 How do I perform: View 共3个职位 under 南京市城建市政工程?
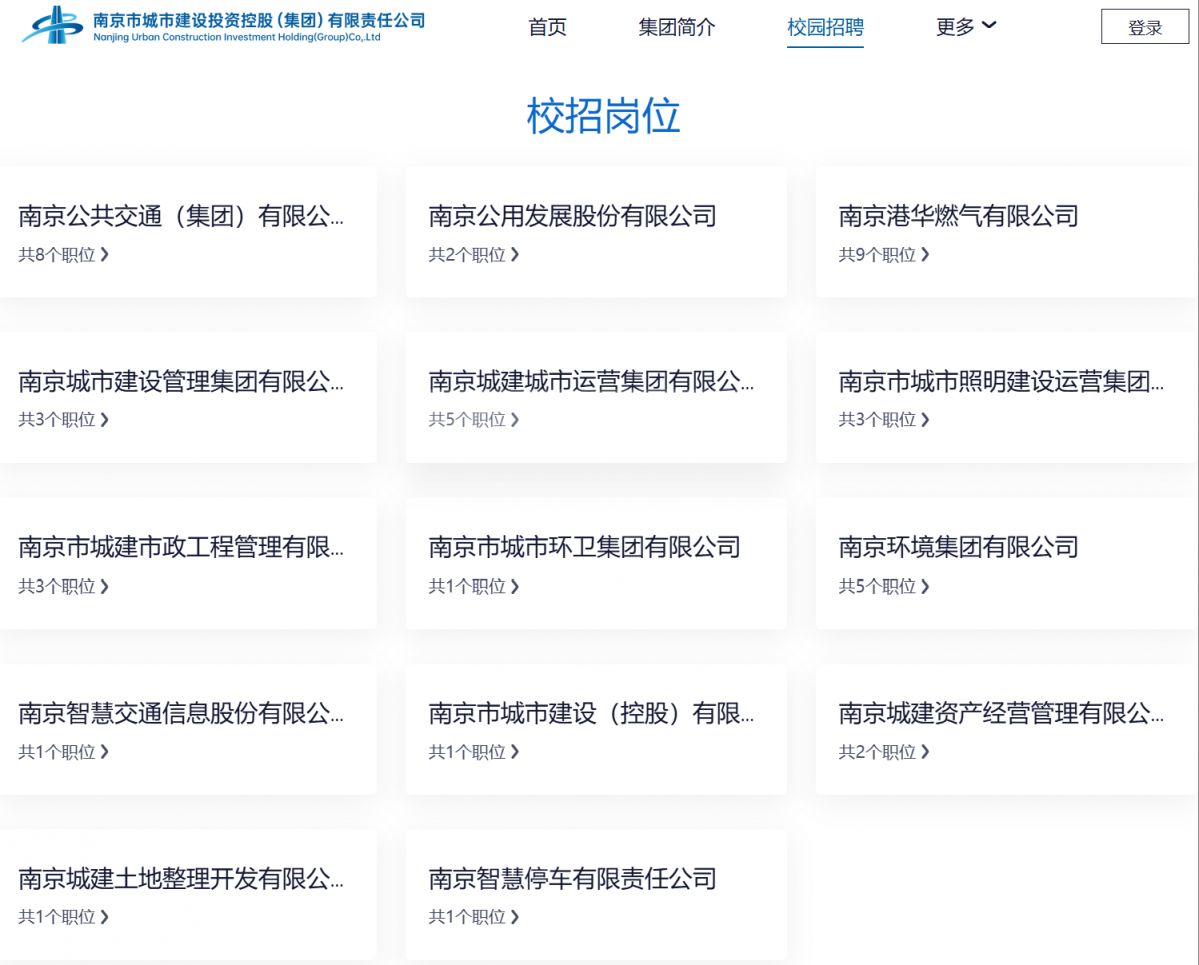coord(63,586)
